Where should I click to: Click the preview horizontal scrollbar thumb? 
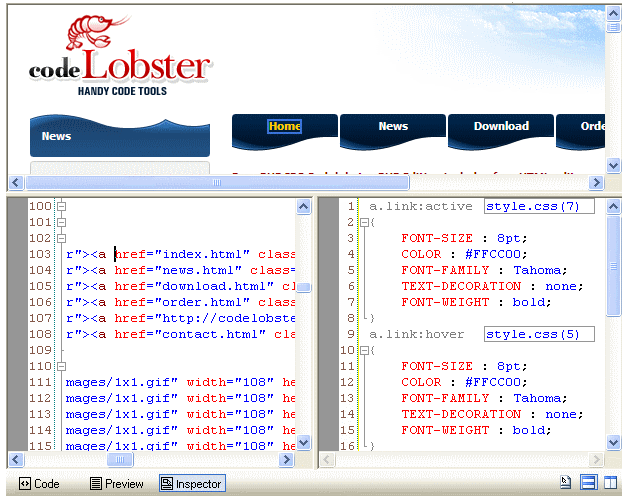(x=217, y=183)
